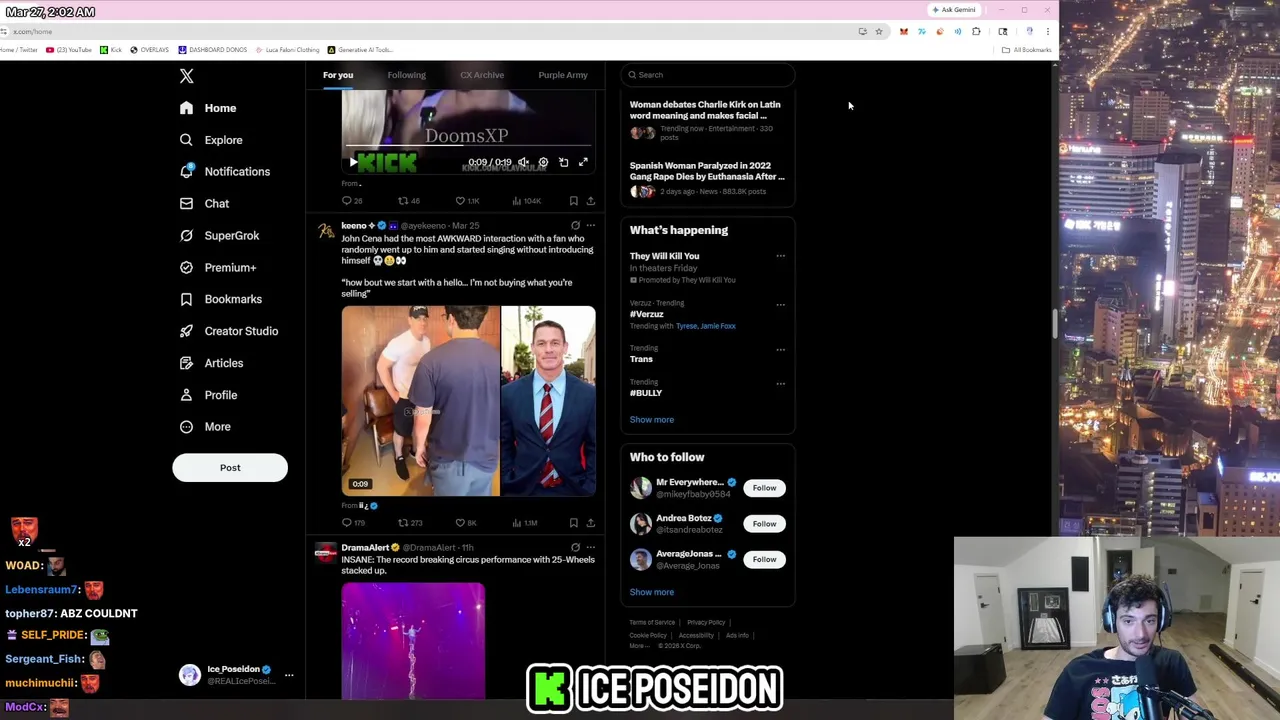This screenshot has width=1280, height=720.
Task: Like keeno's John Cena post
Action: pos(466,523)
